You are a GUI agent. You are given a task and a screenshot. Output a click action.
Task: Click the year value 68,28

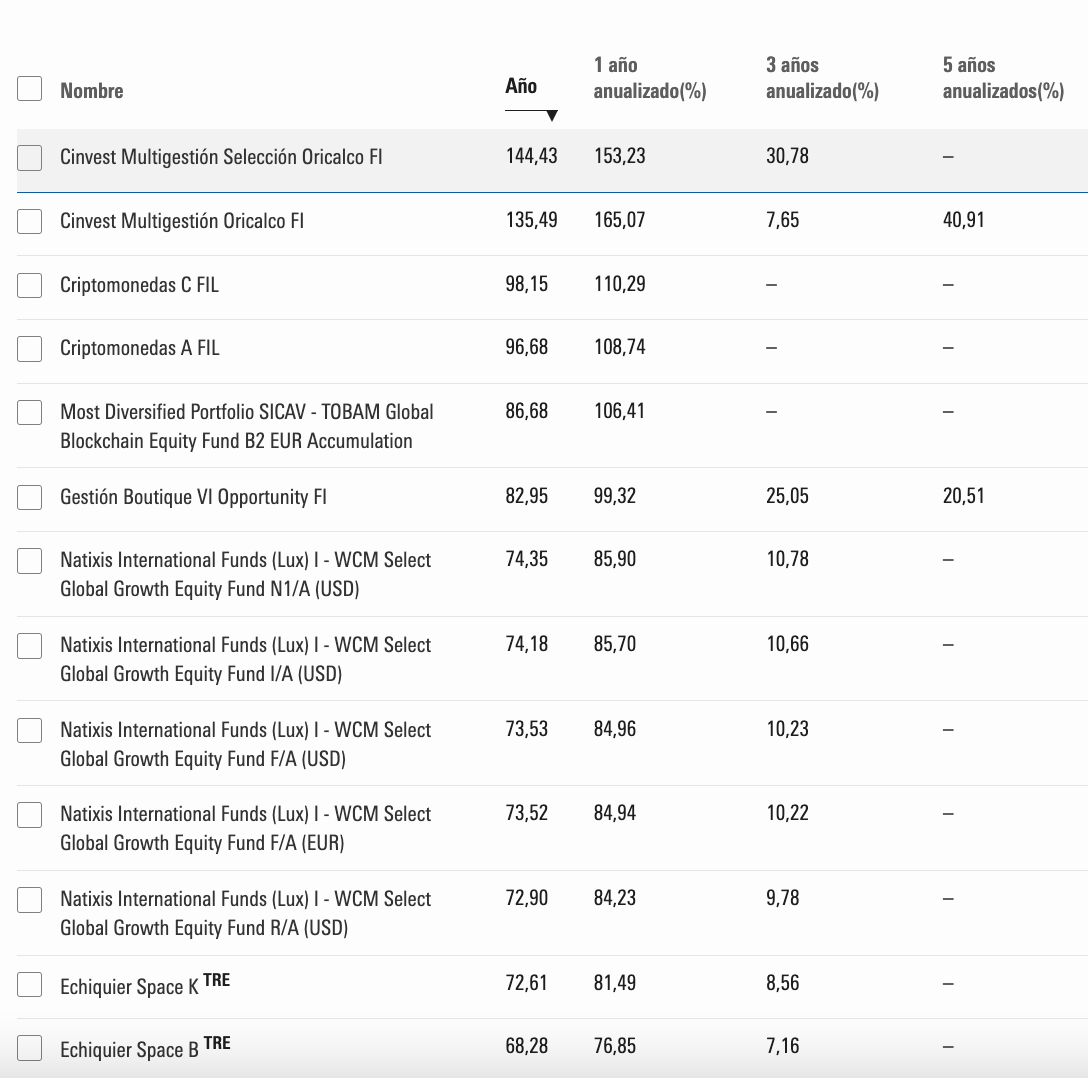click(x=527, y=1046)
